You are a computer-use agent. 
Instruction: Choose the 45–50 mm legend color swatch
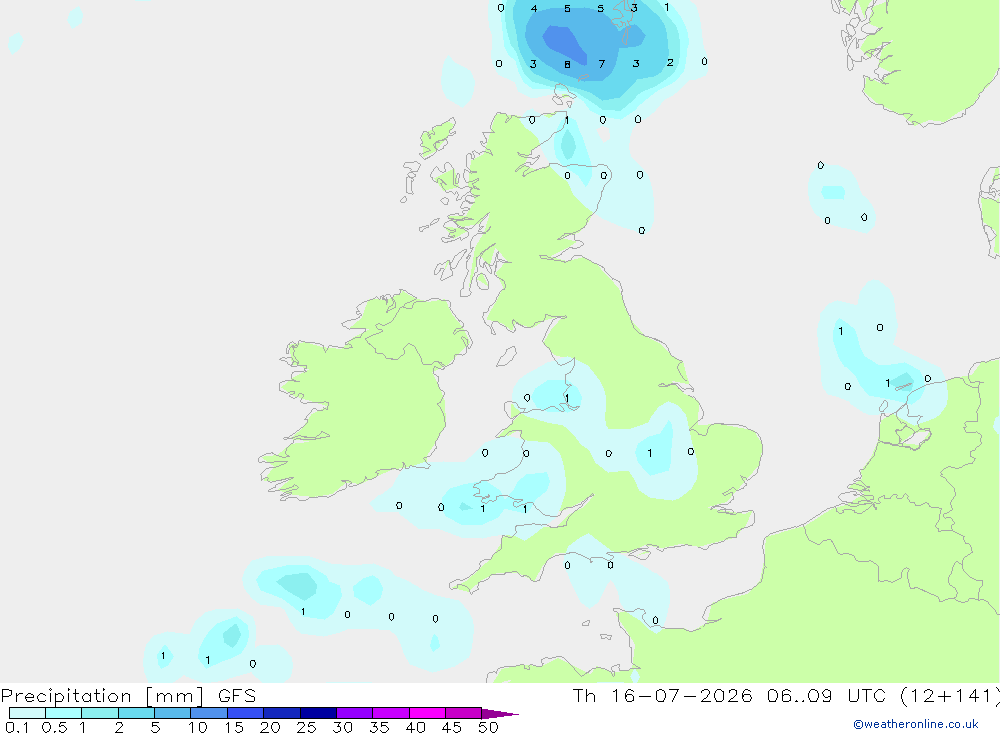coord(463,713)
